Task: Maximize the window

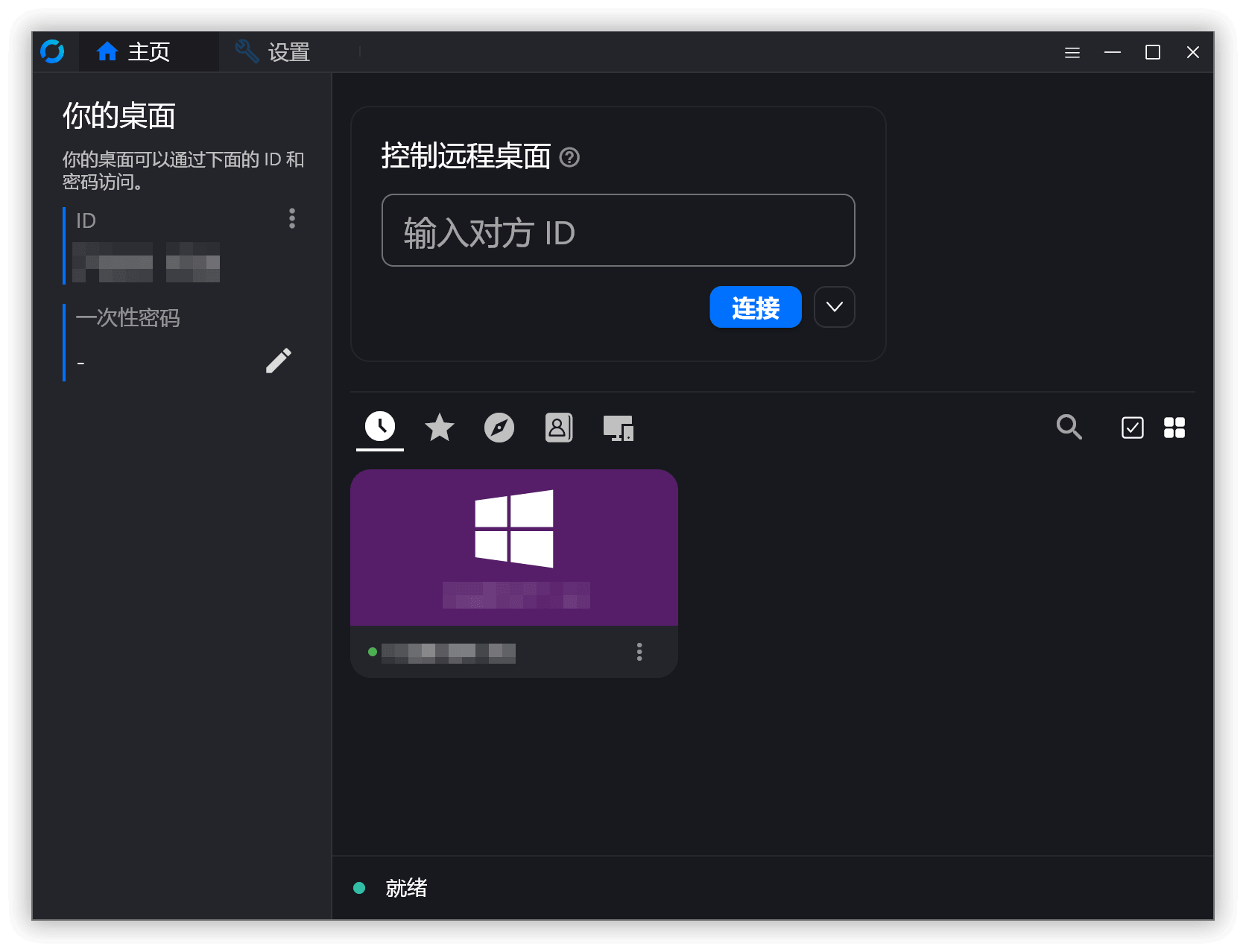Action: (x=1153, y=52)
